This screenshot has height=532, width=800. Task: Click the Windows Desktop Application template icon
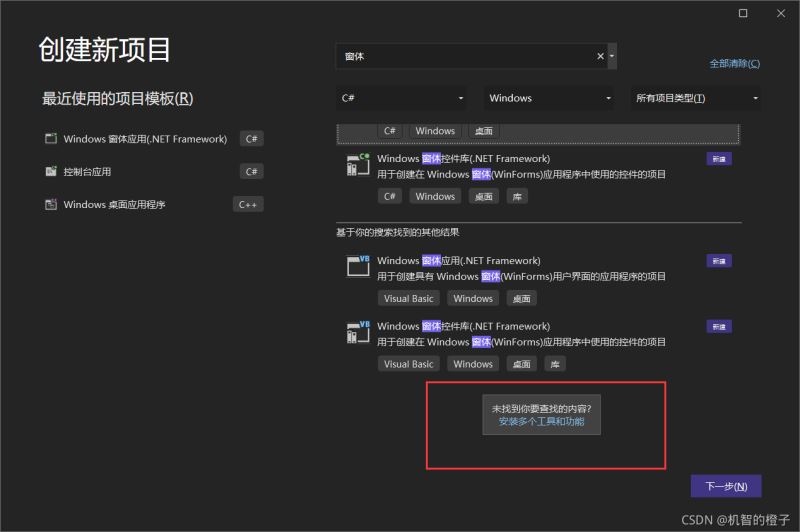tap(51, 205)
